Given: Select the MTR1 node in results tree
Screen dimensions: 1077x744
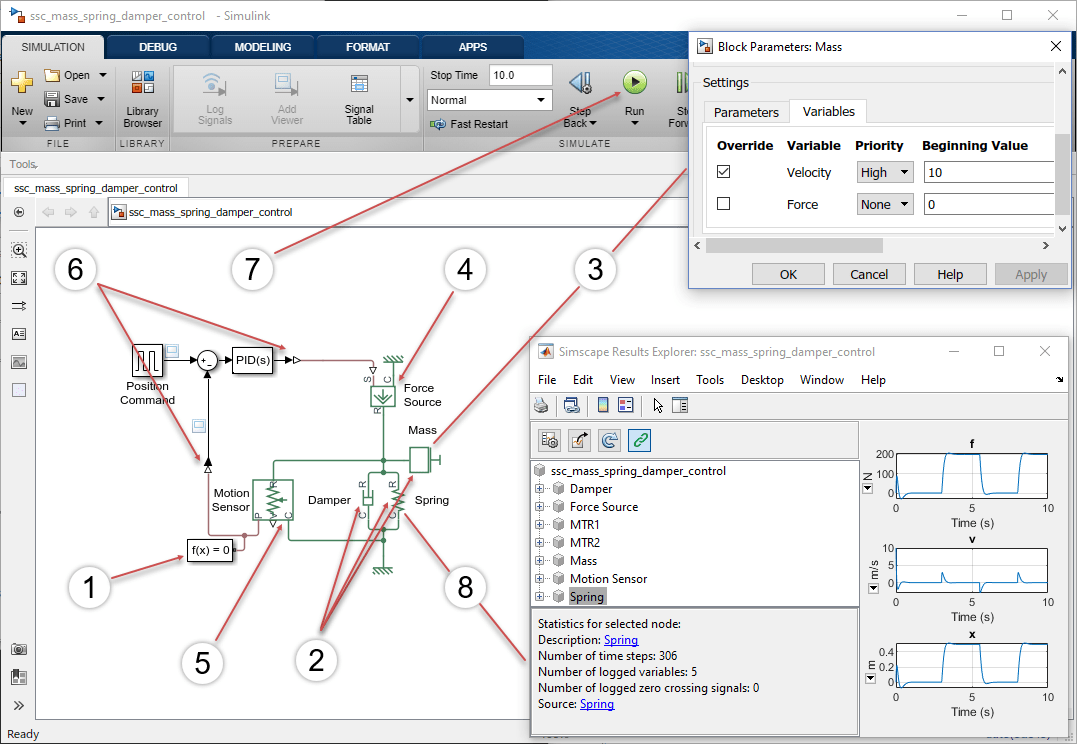Looking at the screenshot, I should pyautogui.click(x=584, y=525).
